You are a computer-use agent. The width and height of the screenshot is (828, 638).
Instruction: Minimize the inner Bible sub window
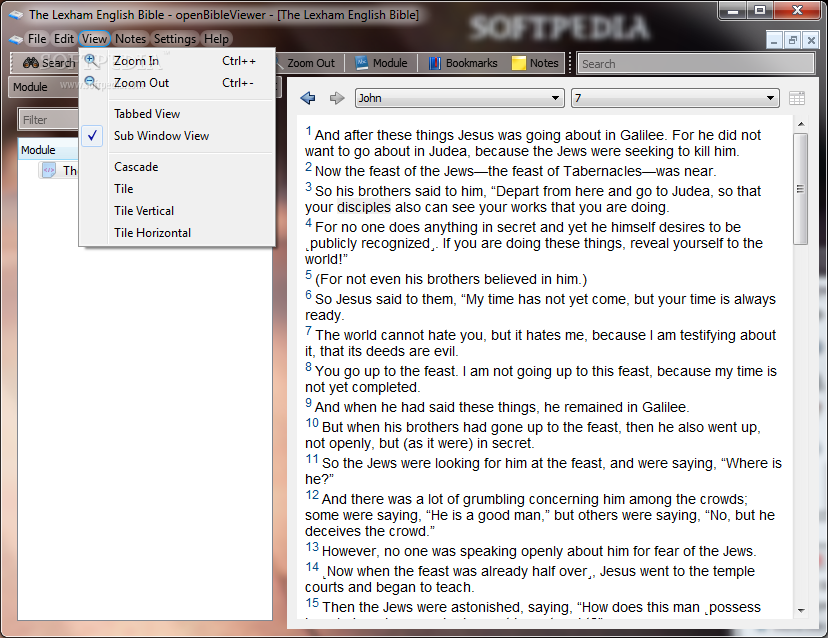[774, 40]
